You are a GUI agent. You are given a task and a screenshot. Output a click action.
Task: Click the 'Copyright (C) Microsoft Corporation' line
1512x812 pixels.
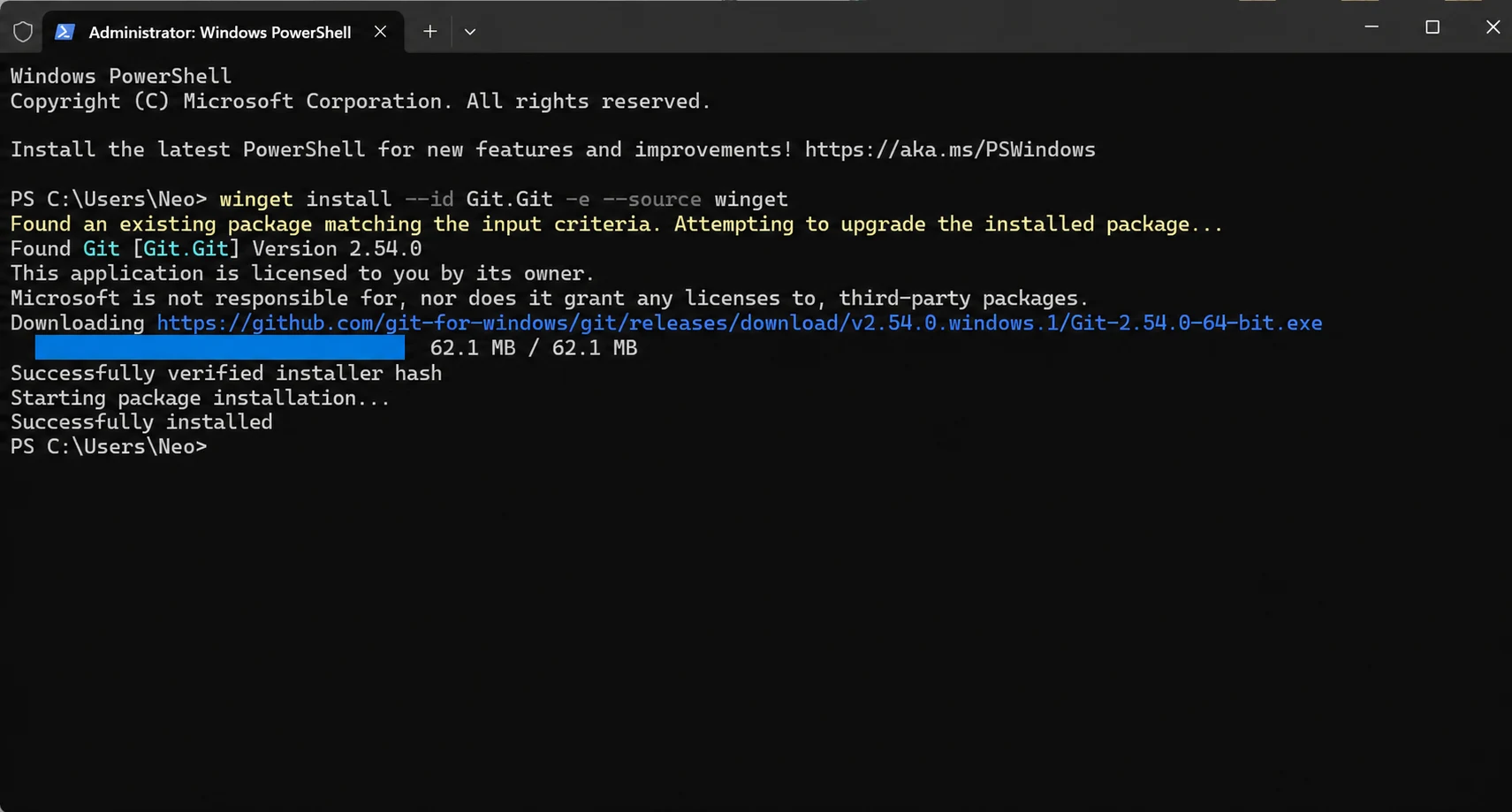tap(361, 102)
